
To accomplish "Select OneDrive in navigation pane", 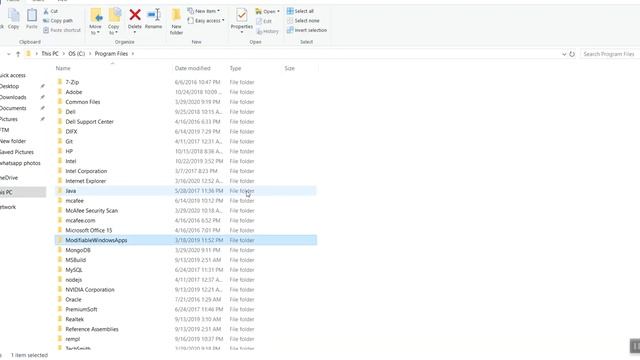I will [9, 178].
